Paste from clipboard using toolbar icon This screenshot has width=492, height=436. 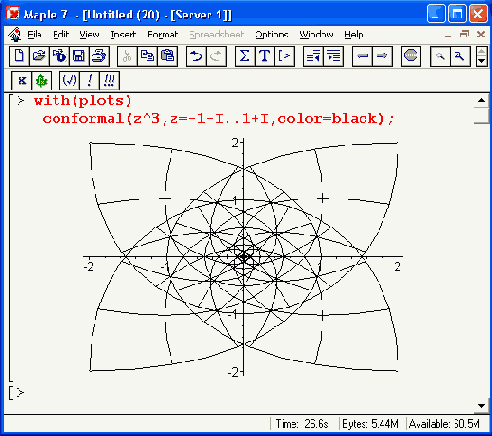[x=167, y=56]
